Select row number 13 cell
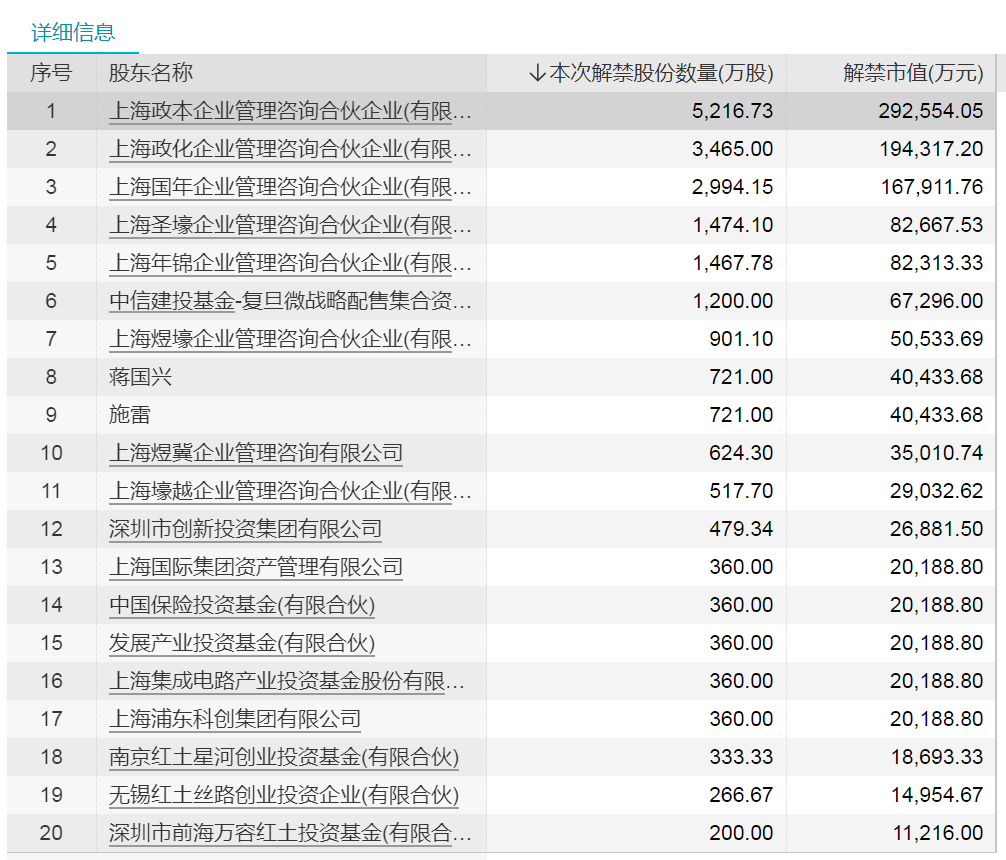This screenshot has height=860, width=1006. pyautogui.click(x=51, y=567)
